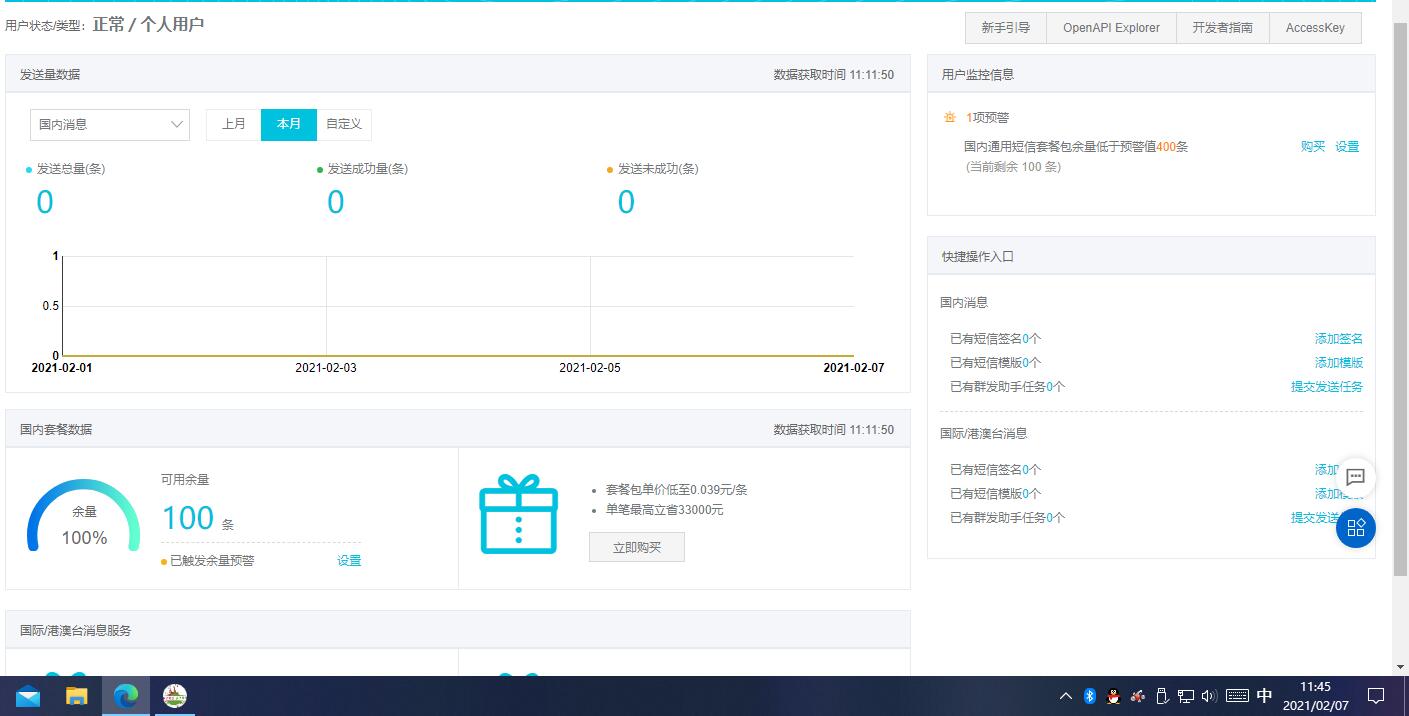Viewport: 1409px width, 716px height.
Task: Select 本月 time range option
Action: (289, 124)
